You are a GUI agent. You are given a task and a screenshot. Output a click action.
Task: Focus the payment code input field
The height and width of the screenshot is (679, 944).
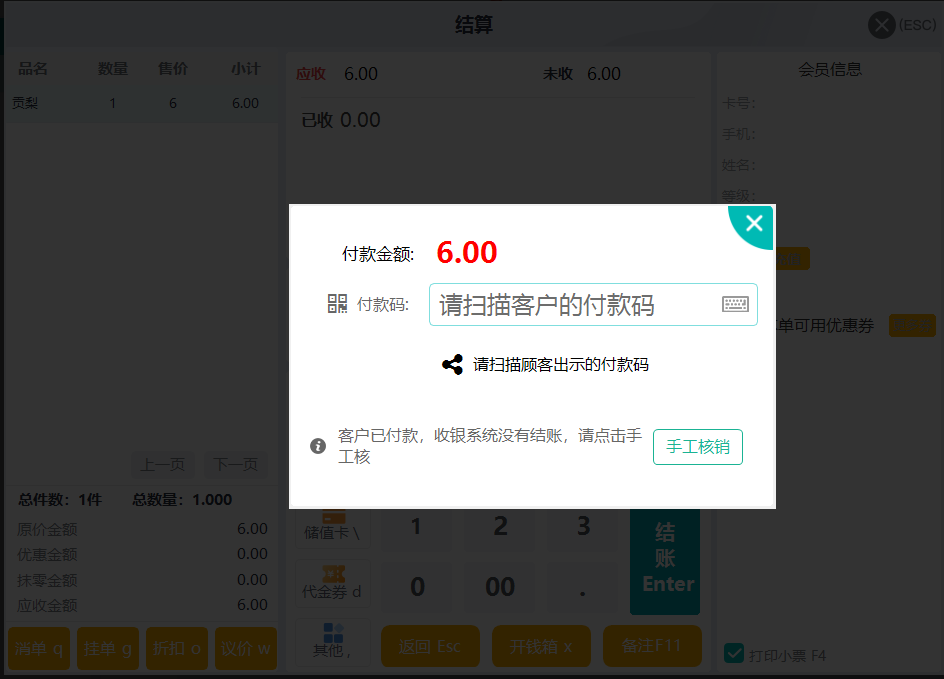click(x=593, y=305)
